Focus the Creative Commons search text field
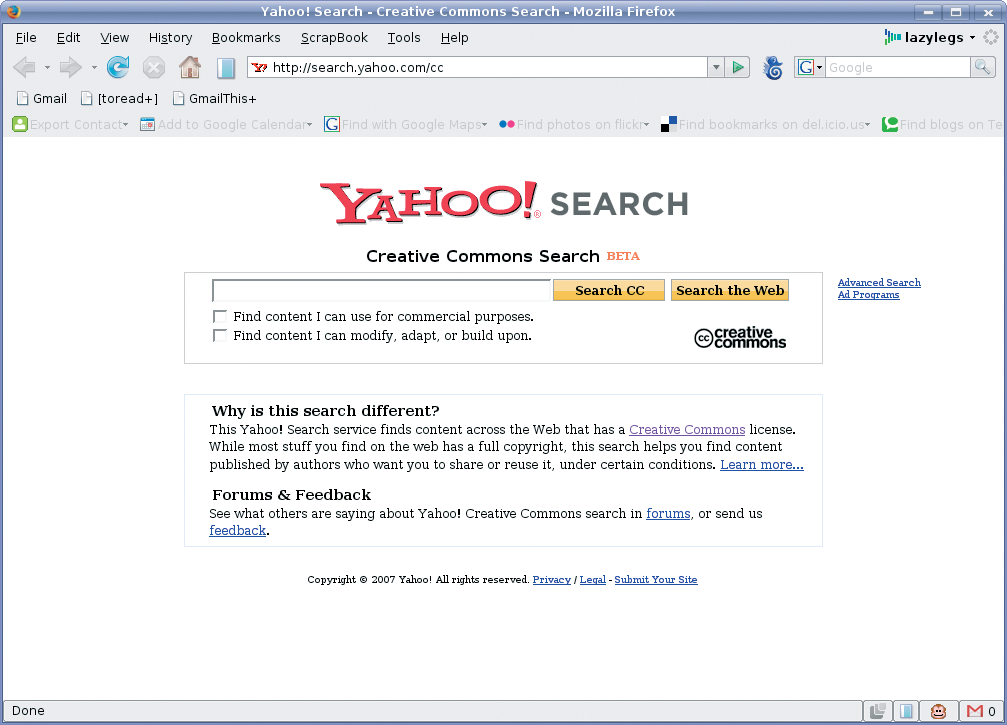 pos(381,290)
